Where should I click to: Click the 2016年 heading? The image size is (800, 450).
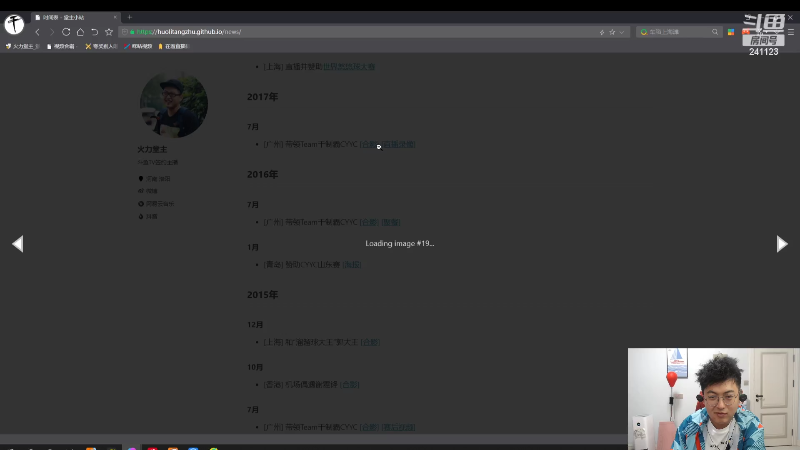coord(262,174)
